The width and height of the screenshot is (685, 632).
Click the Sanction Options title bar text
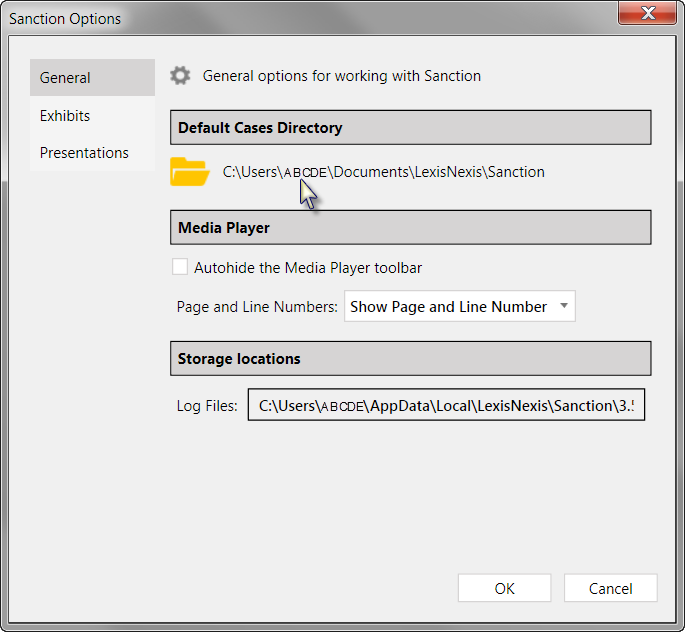click(65, 19)
